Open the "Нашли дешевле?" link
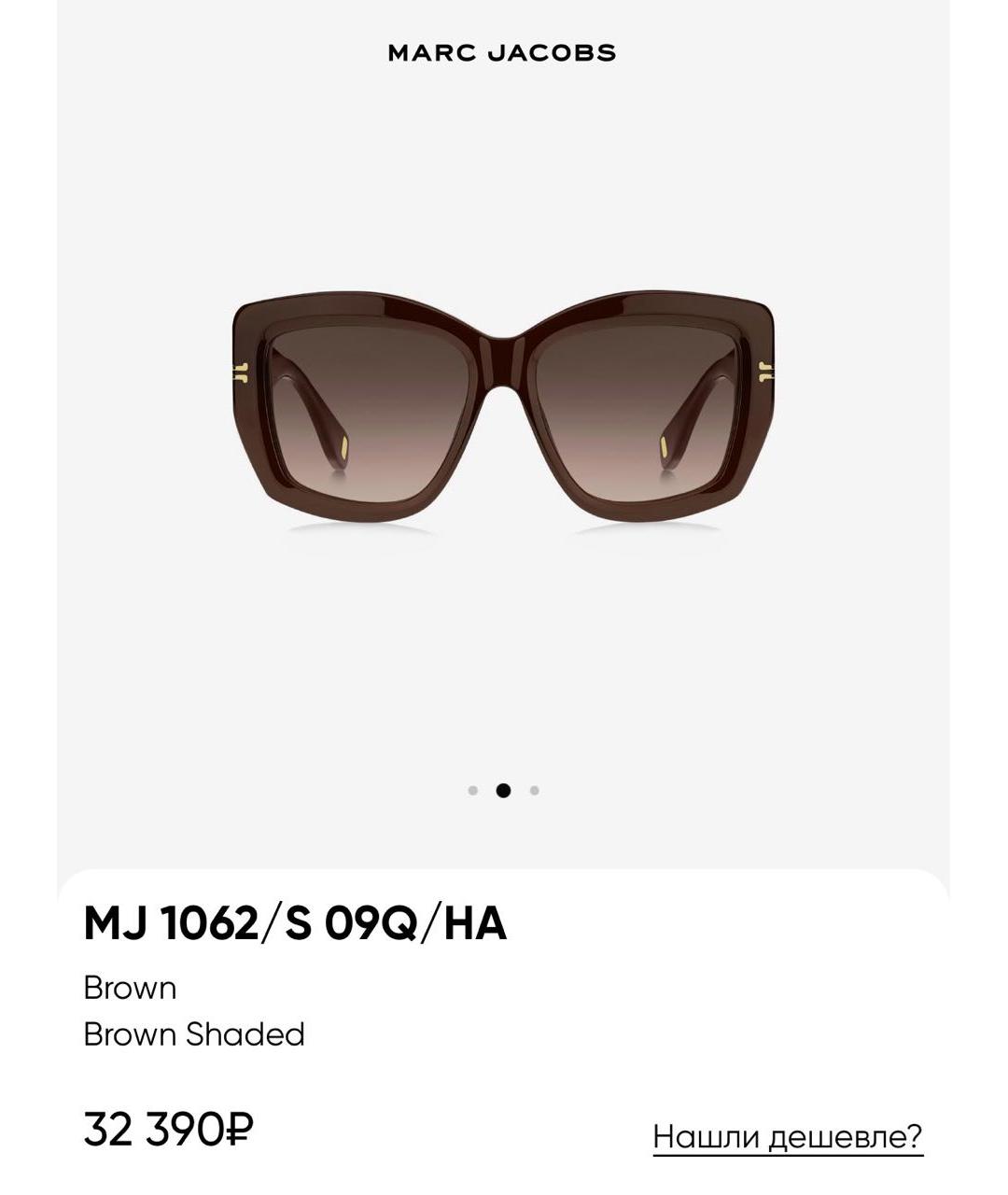1008x1195 pixels. (788, 1137)
